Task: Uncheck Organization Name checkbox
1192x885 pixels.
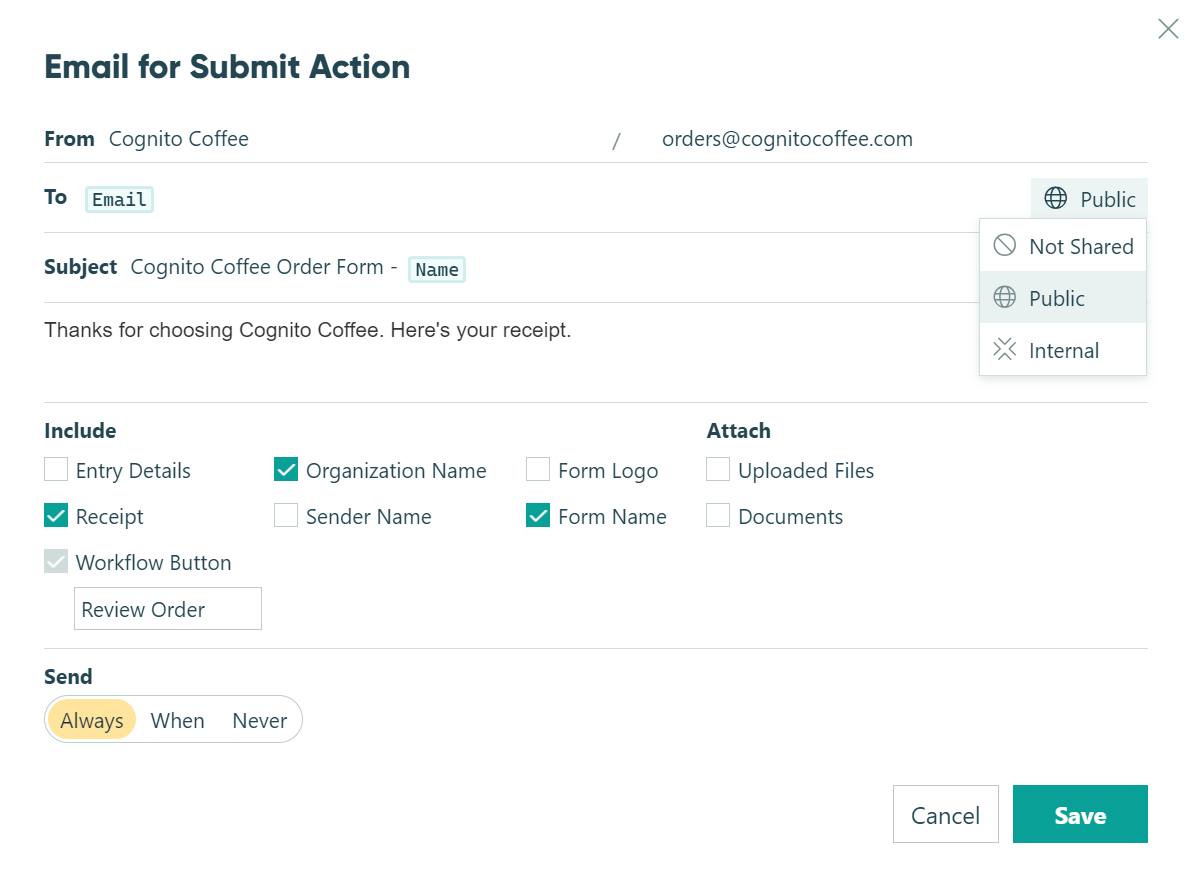Action: pos(286,470)
